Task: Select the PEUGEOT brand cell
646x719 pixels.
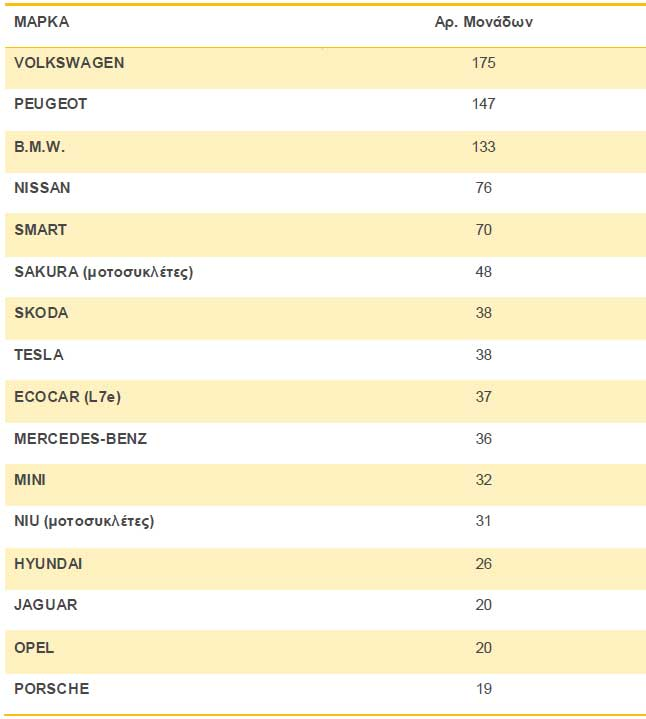Action: click(51, 104)
